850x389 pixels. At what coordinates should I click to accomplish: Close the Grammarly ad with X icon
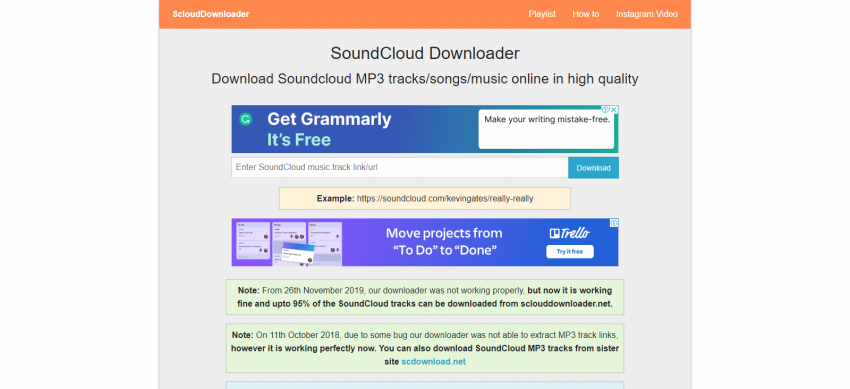point(614,109)
